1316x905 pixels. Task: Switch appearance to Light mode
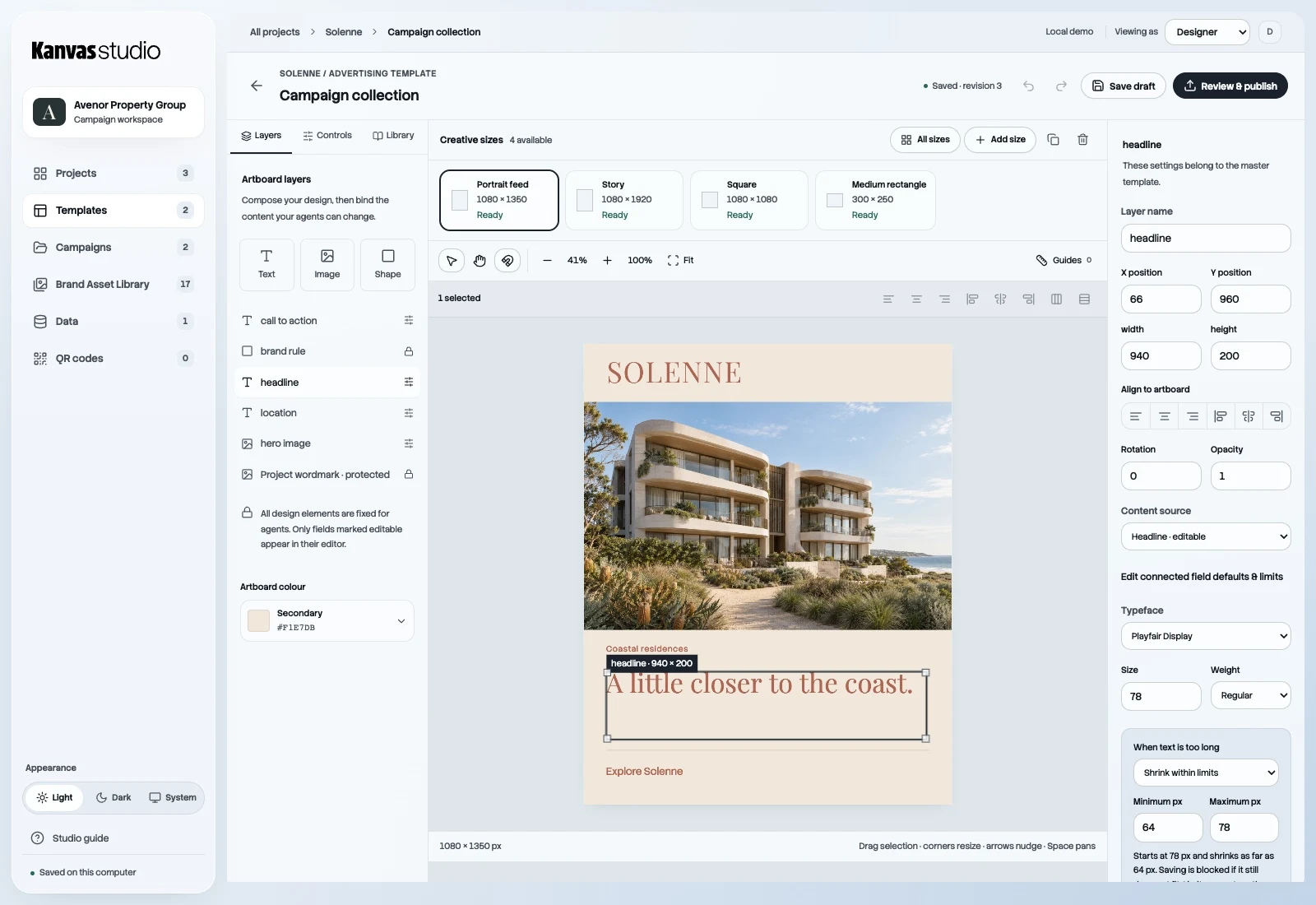tap(54, 797)
